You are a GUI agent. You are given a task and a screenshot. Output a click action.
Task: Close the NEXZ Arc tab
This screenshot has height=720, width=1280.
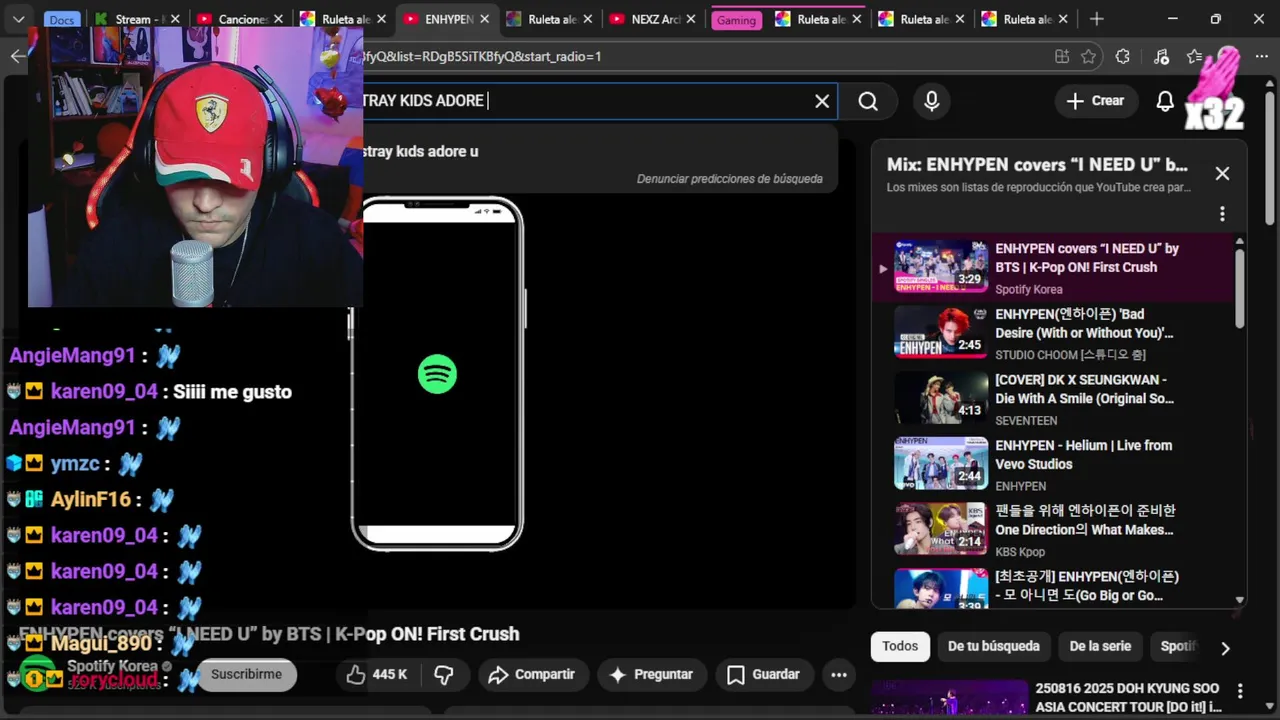pyautogui.click(x=691, y=19)
